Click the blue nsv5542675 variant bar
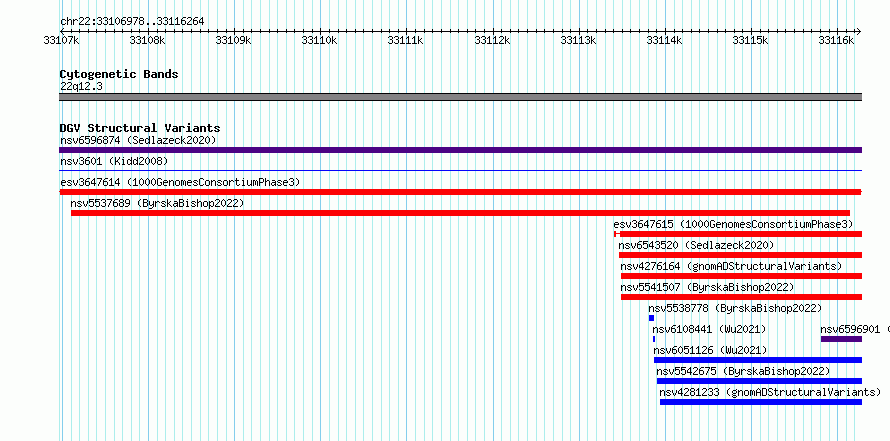890x441 pixels. pyautogui.click(x=759, y=381)
